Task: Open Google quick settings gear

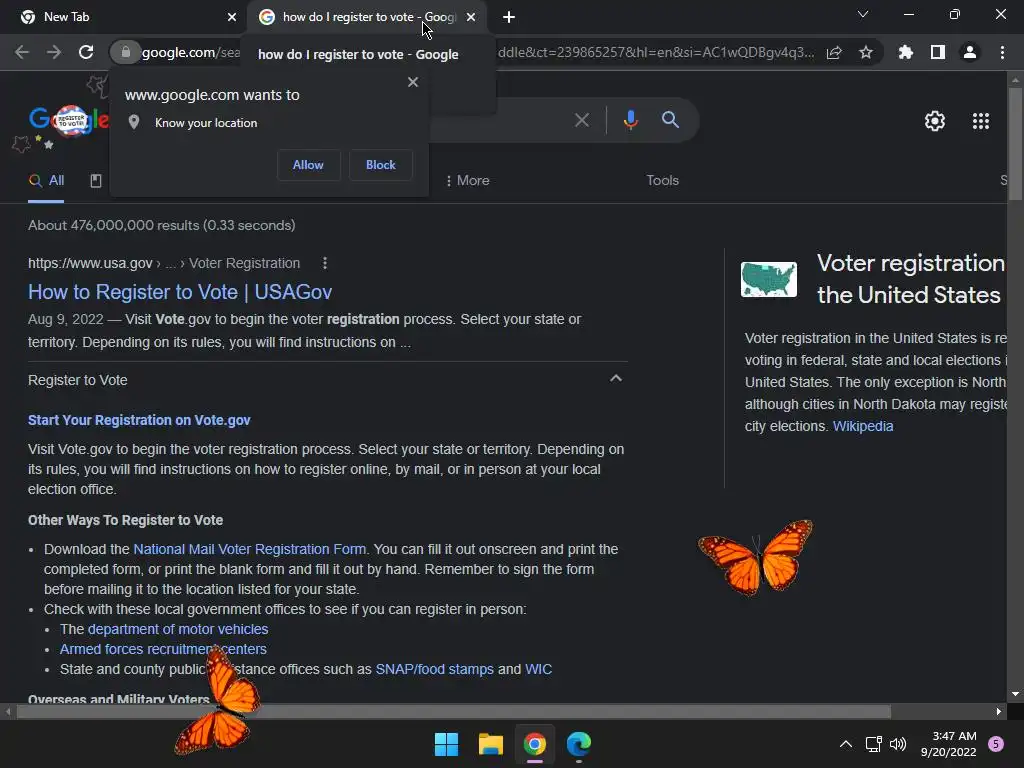Action: [x=935, y=121]
